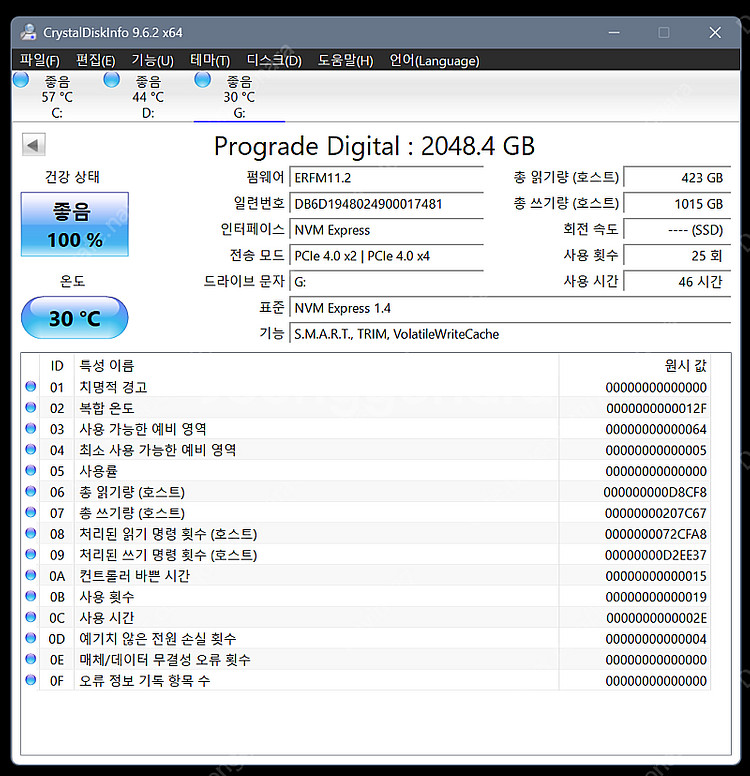Click raw value 000000000002E
750x776 pixels.
(656, 618)
